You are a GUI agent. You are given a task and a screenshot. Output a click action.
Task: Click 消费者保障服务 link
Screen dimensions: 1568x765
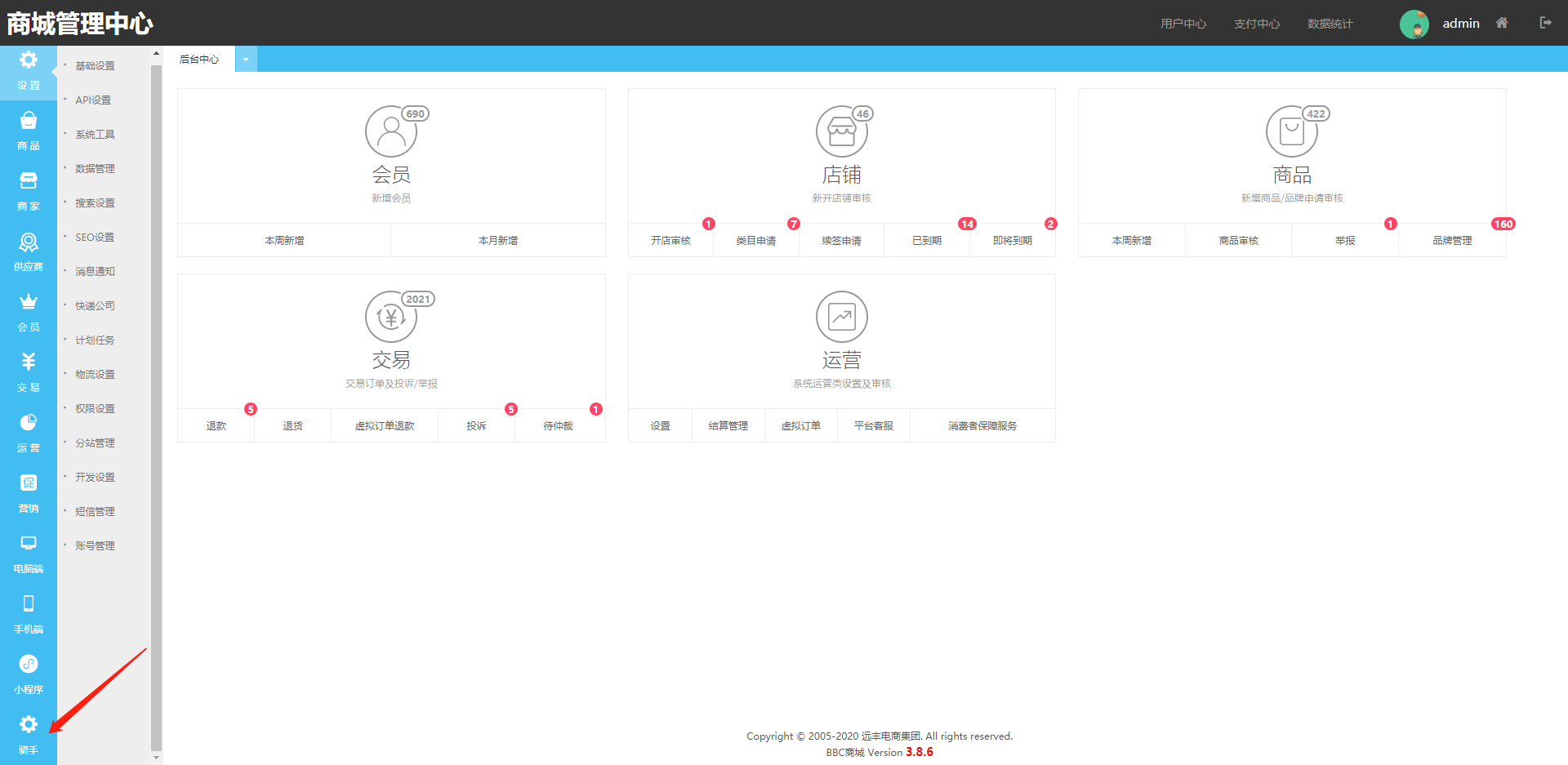(x=982, y=426)
